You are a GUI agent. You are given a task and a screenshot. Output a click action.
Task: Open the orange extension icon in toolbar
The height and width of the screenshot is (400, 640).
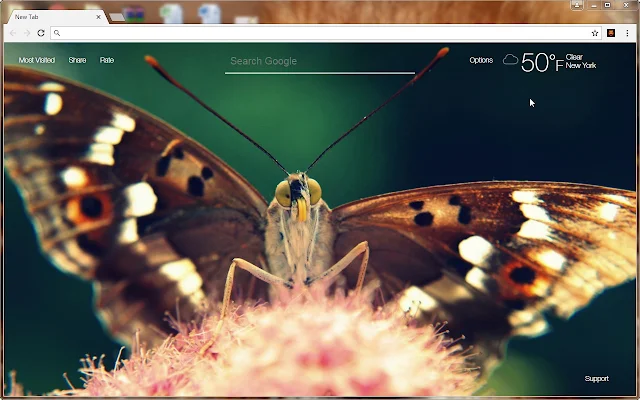[611, 33]
